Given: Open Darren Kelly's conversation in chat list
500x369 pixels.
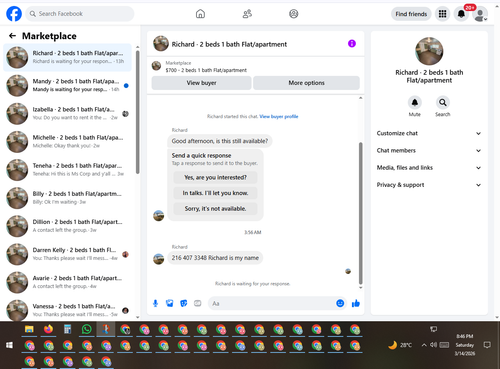Looking at the screenshot, I should 67,254.
